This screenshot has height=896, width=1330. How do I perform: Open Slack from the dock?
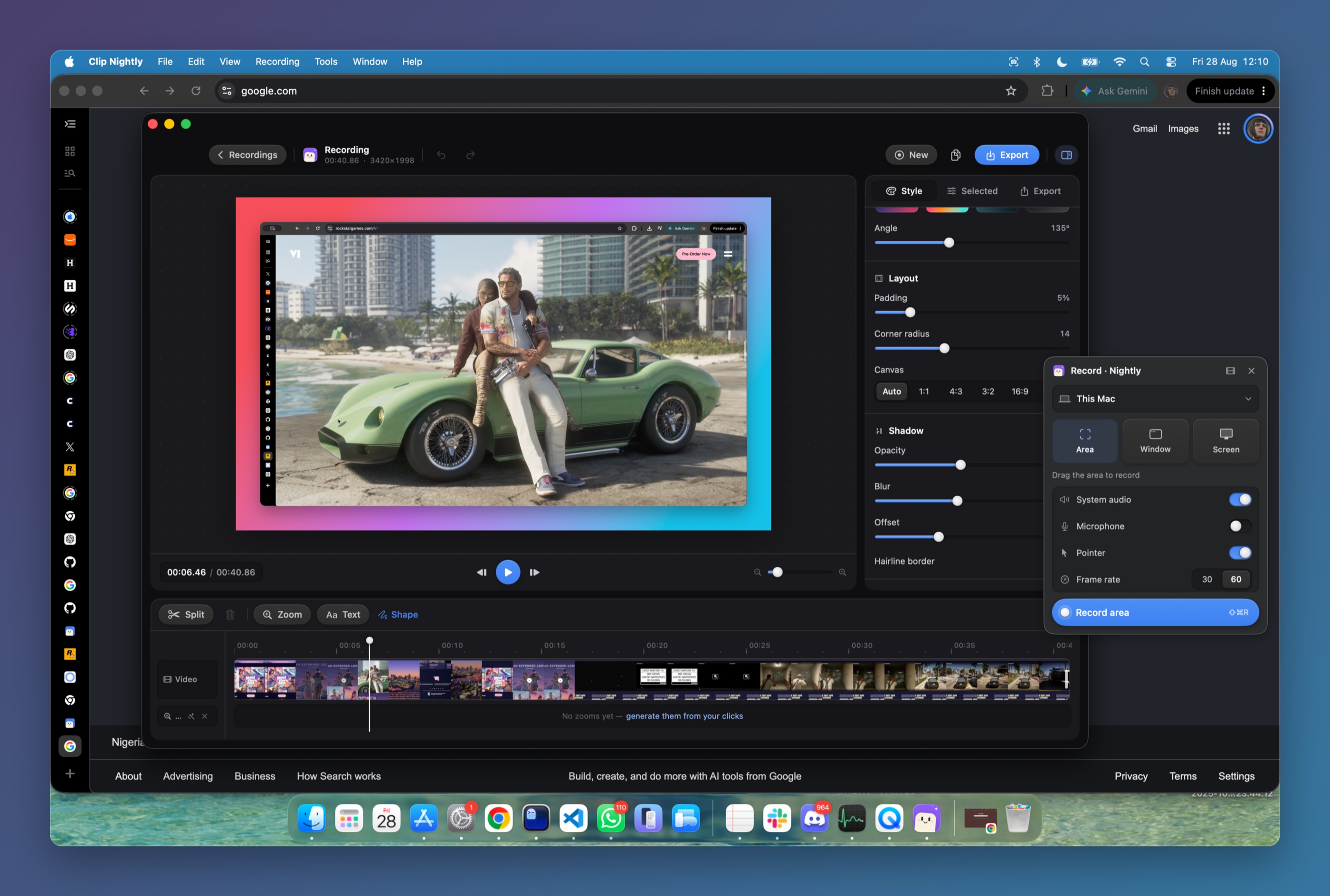coord(777,819)
